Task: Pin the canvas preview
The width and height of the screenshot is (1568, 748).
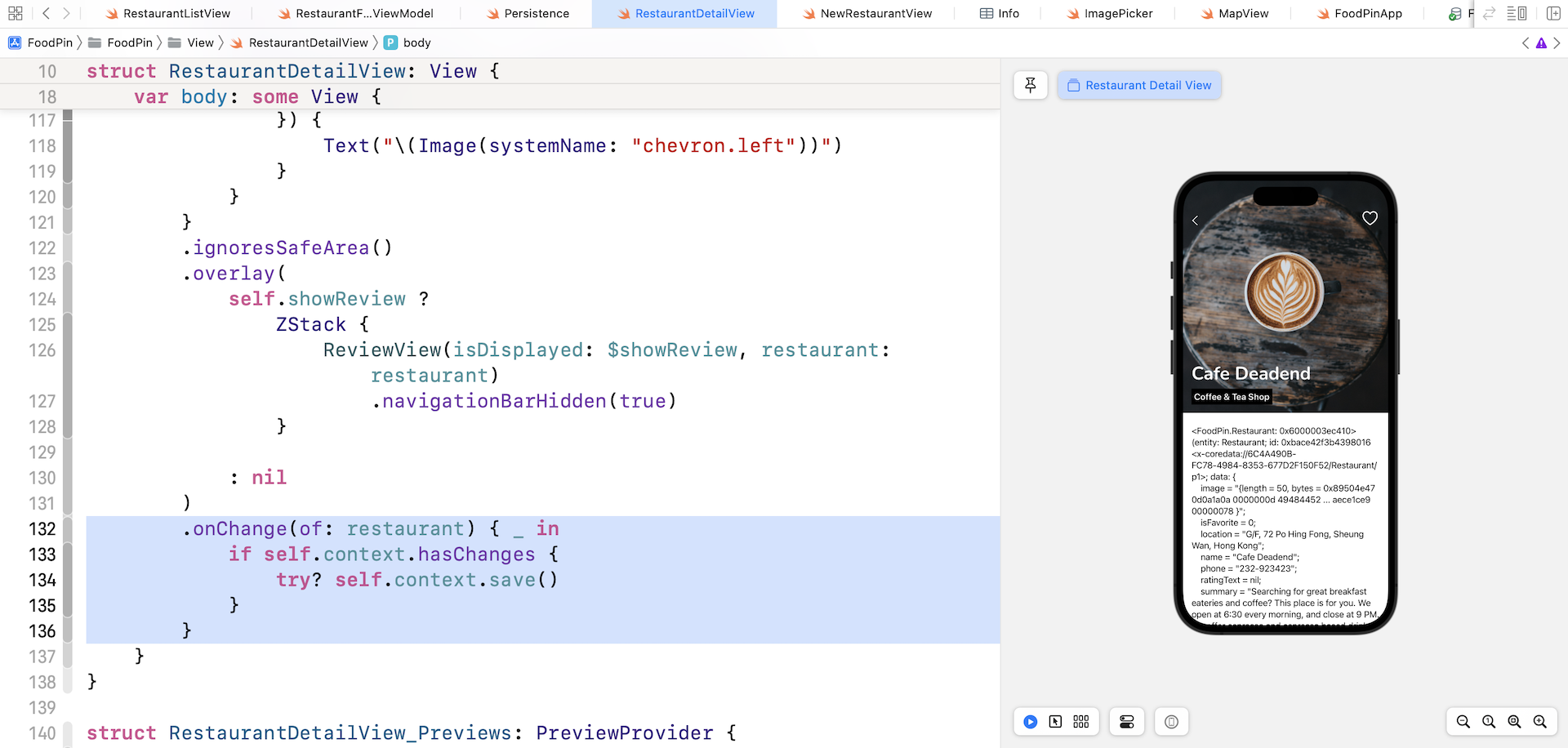Action: 1031,85
